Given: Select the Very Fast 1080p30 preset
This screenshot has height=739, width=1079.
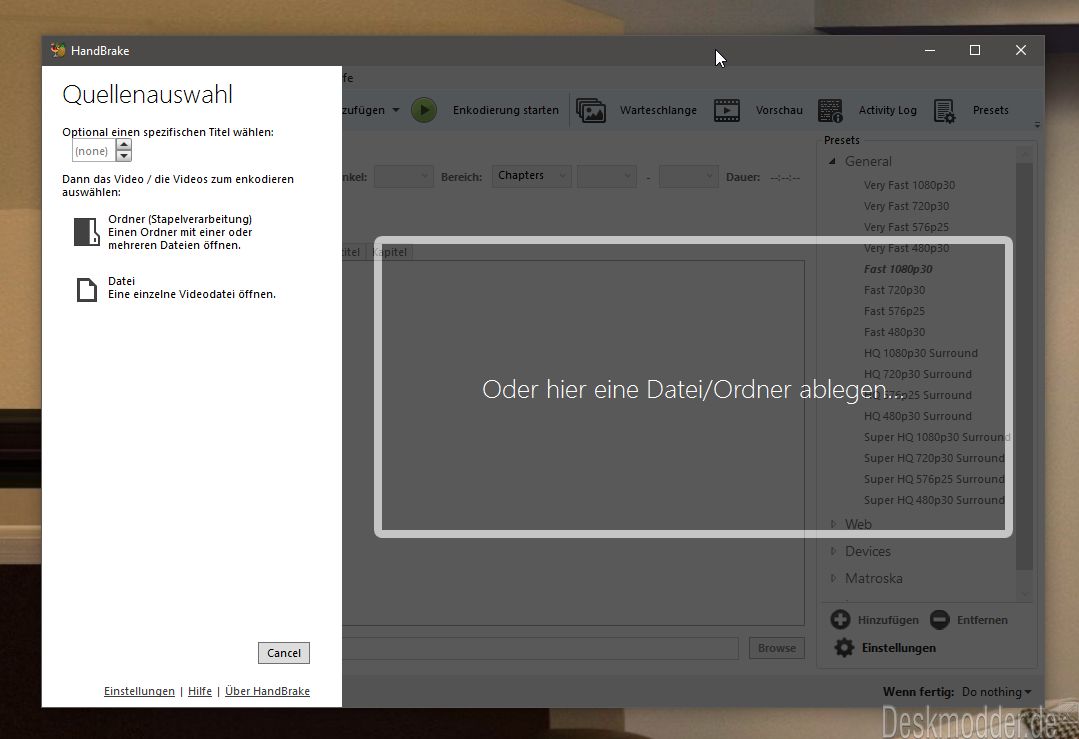Looking at the screenshot, I should [x=909, y=185].
